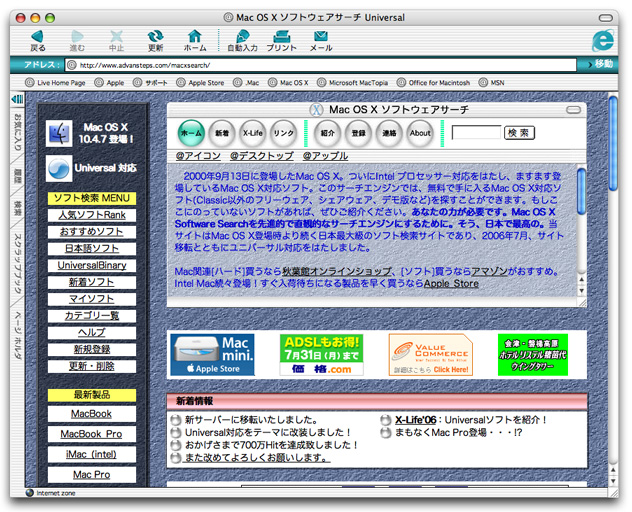This screenshot has height=512, width=632.
Task: Toggle the toolbar with the title bar pill button
Action: point(609,18)
